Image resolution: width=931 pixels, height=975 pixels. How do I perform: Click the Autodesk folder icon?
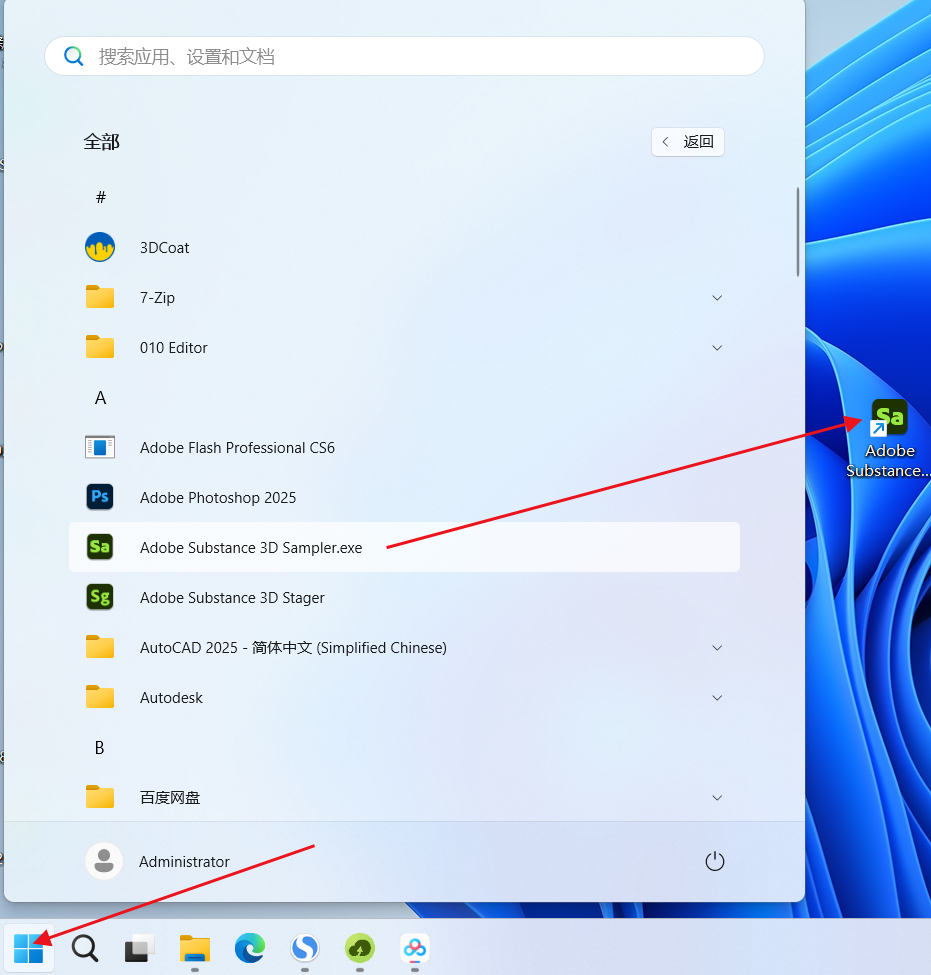tap(100, 697)
